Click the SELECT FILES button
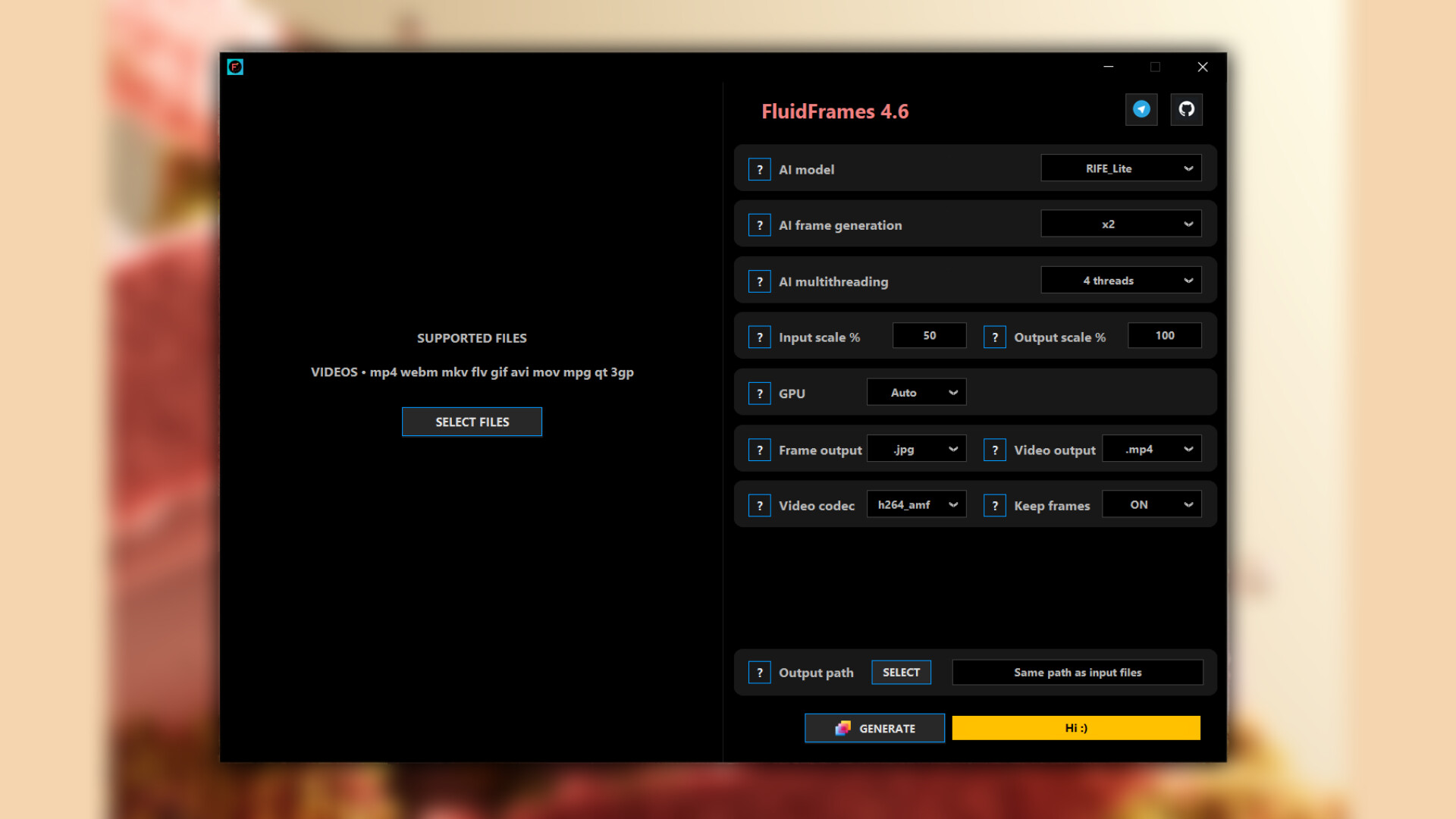This screenshot has height=819, width=1456. coord(472,422)
